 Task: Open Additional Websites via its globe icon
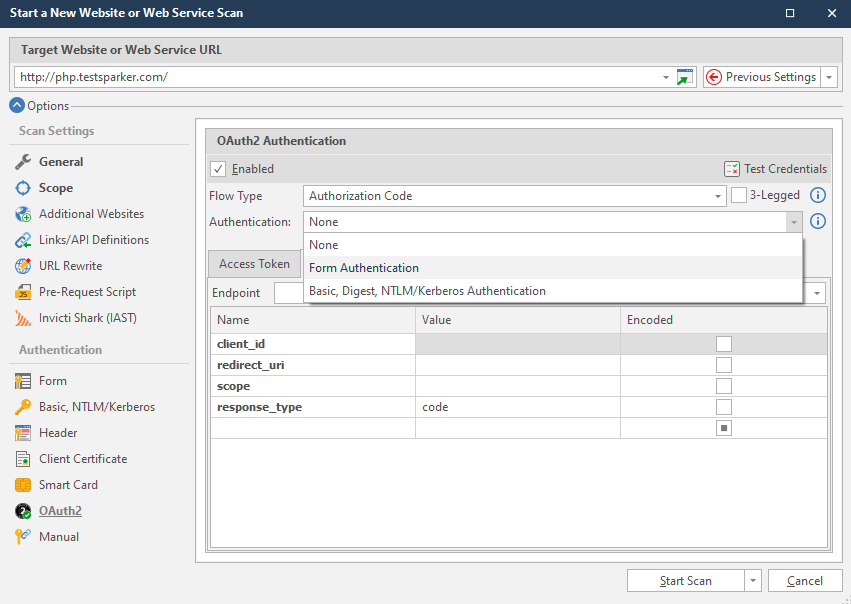pos(23,214)
